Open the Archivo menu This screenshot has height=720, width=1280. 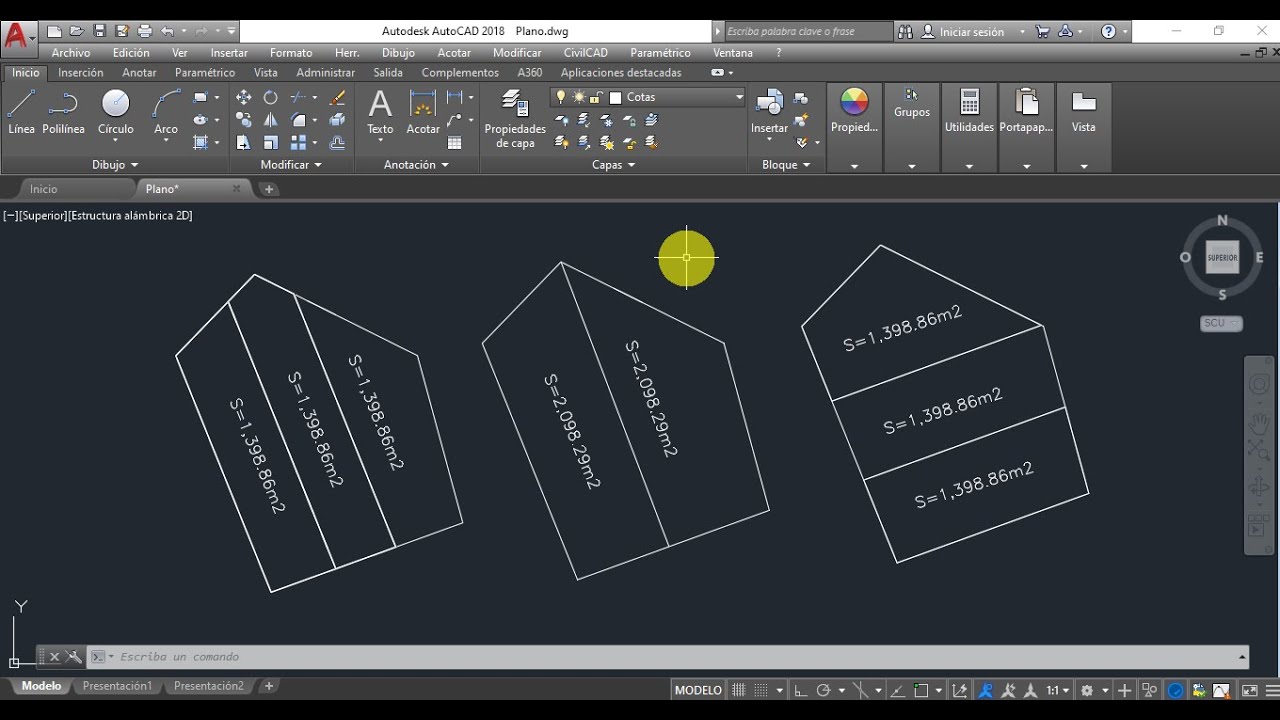click(71, 53)
